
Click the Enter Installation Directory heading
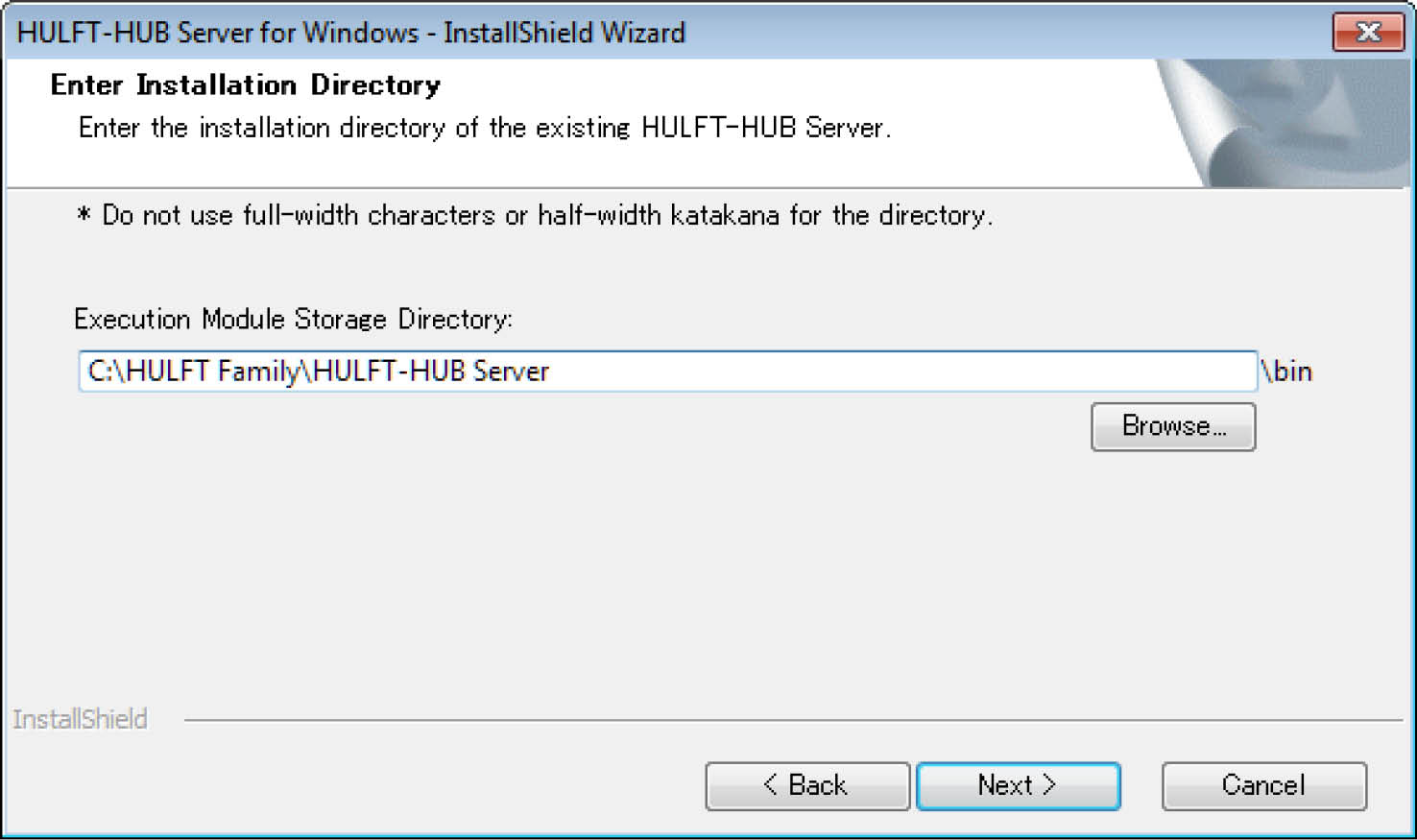pos(245,85)
